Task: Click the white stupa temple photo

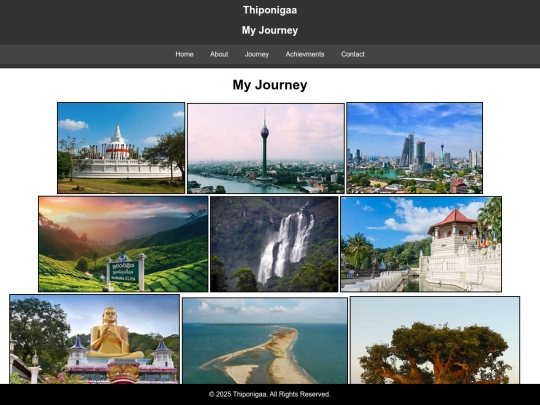Action: point(121,148)
